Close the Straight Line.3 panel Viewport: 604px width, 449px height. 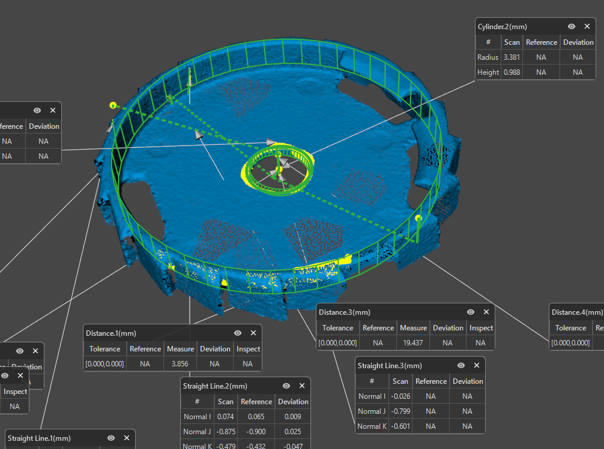(476, 366)
